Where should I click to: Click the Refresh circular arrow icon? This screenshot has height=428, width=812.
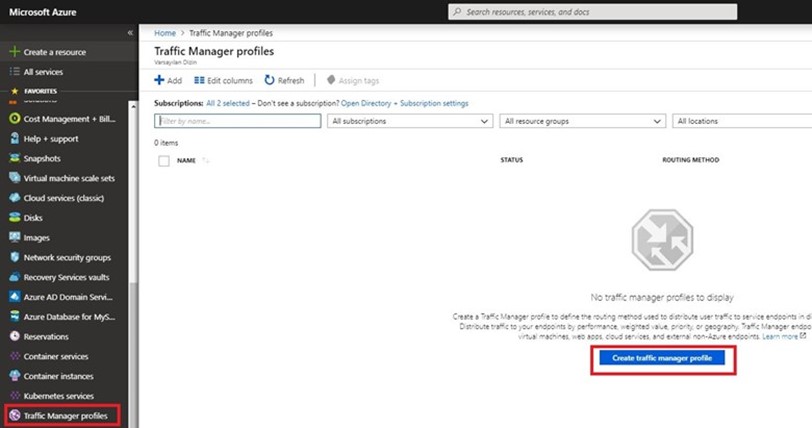click(x=269, y=80)
